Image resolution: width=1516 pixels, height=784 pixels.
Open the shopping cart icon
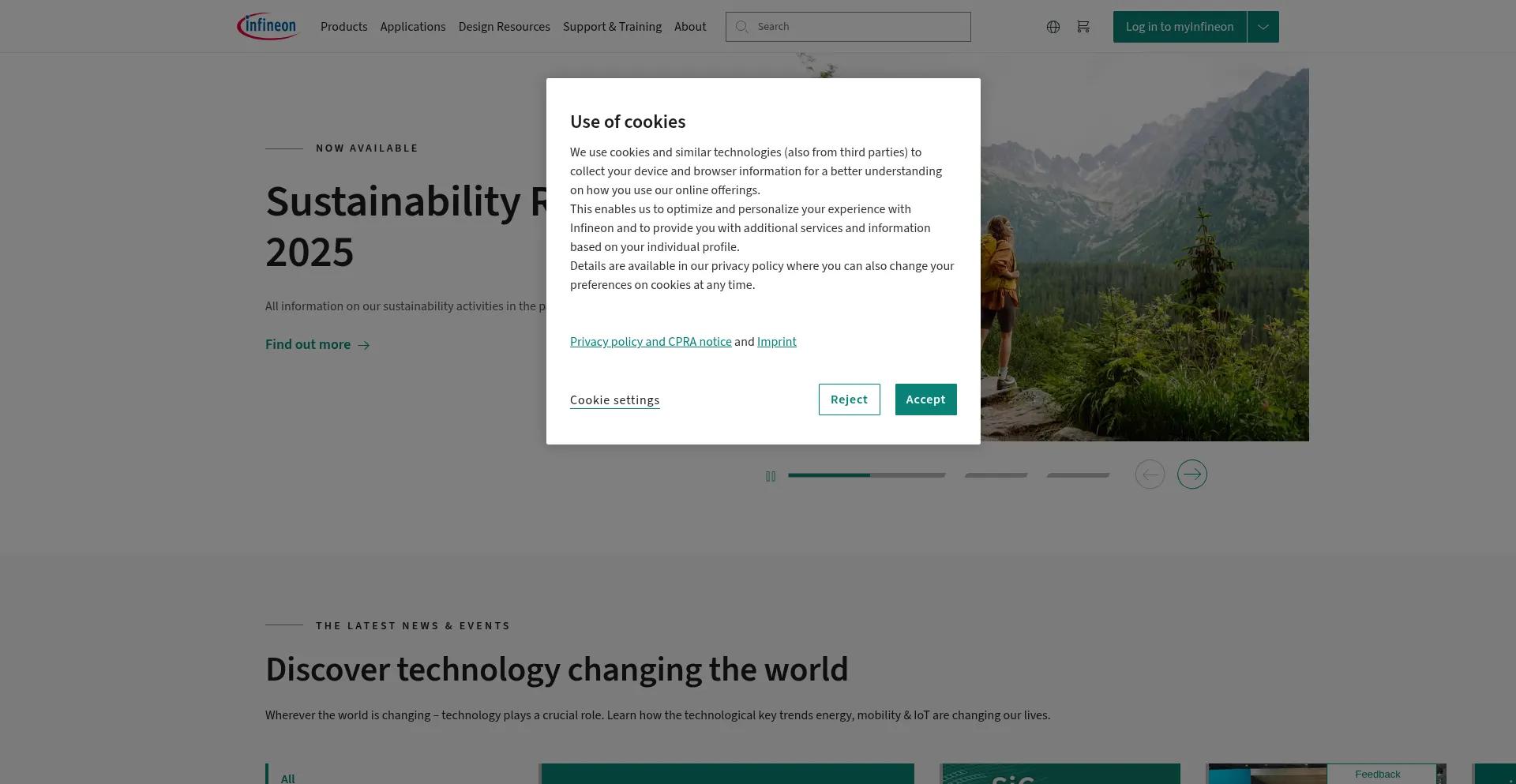1083,26
